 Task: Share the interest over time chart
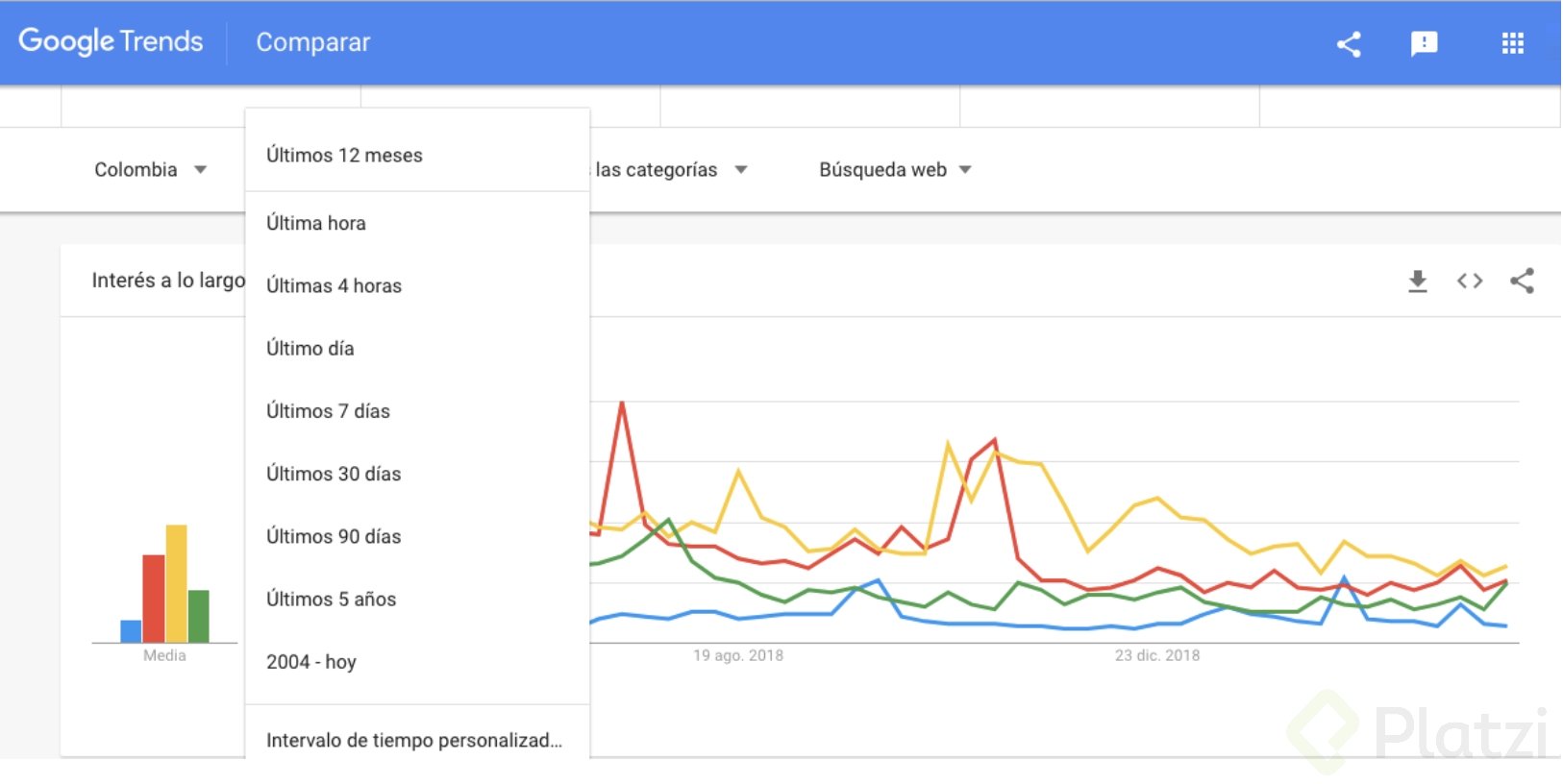(x=1522, y=281)
